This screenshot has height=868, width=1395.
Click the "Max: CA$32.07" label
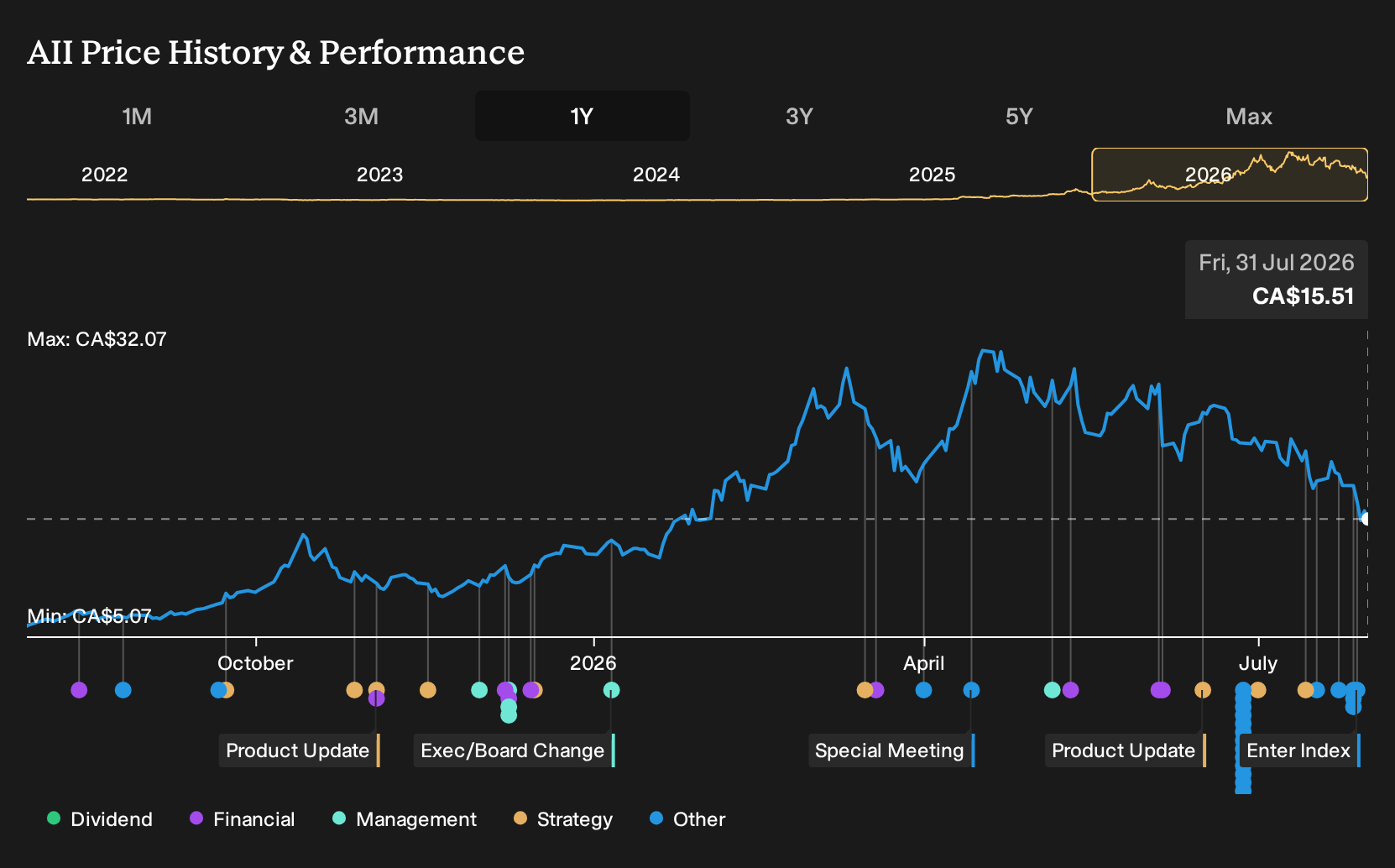click(97, 339)
